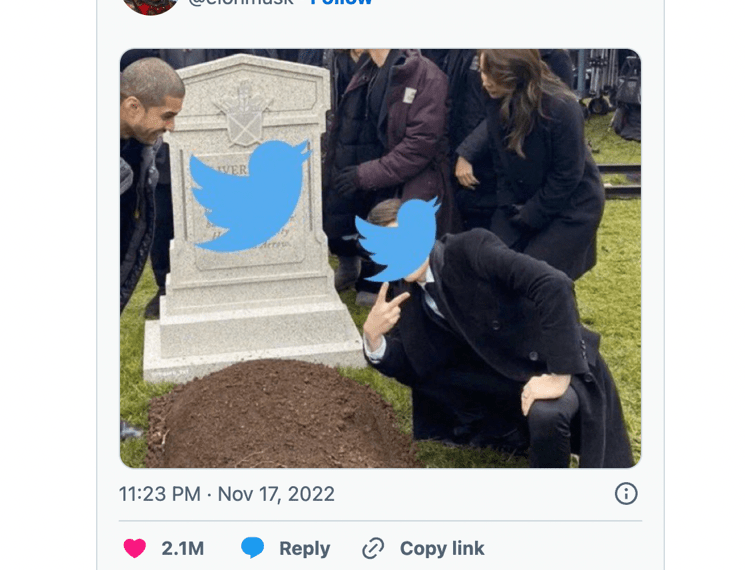
Task: Open the graveyard meme image
Action: [380, 258]
